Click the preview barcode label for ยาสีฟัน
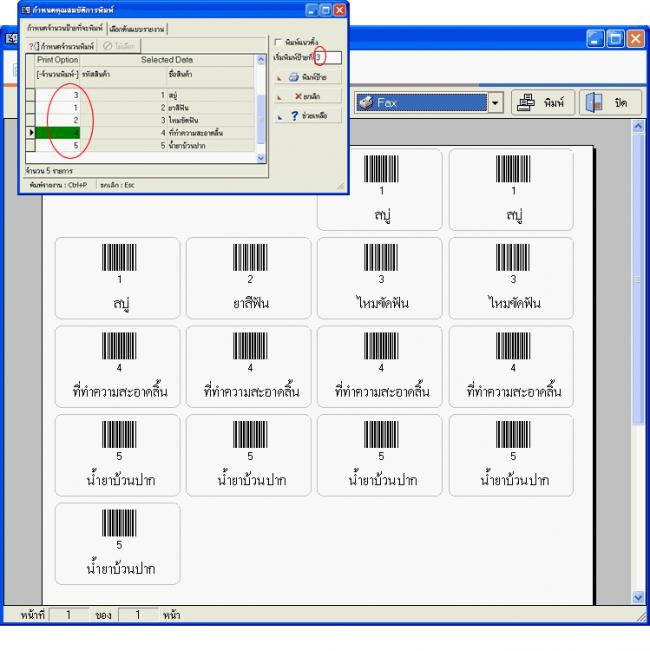This screenshot has width=650, height=651. coord(249,278)
